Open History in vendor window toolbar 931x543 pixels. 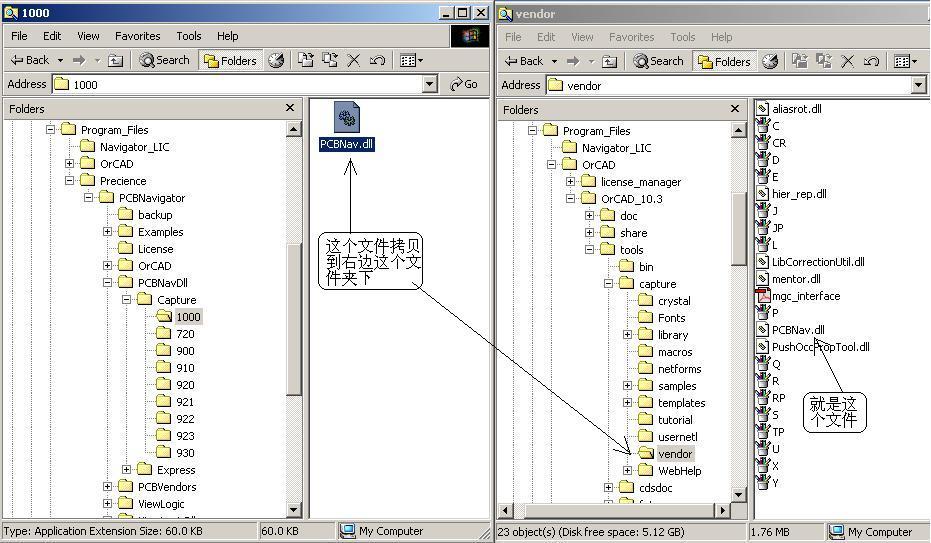pyautogui.click(x=770, y=61)
